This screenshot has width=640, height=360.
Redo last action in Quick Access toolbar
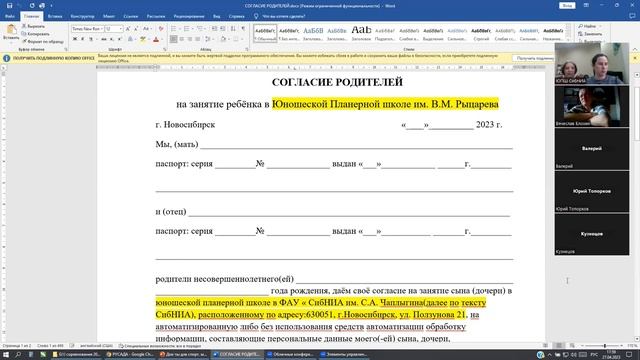click(32, 6)
